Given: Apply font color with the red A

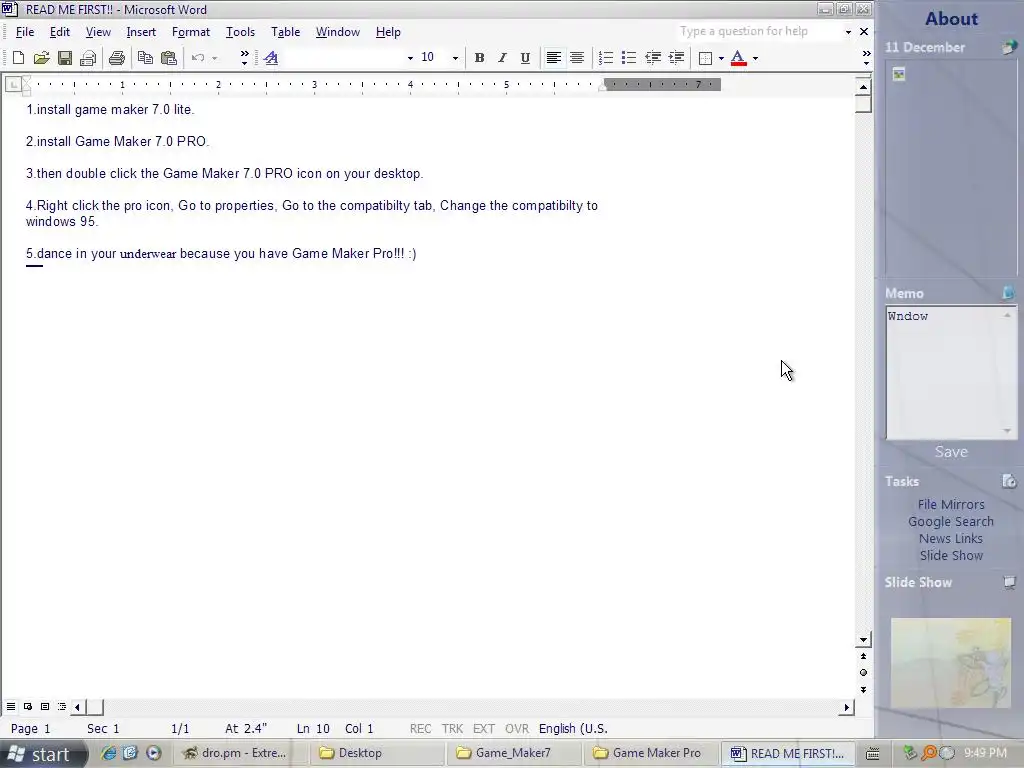Looking at the screenshot, I should tap(739, 58).
